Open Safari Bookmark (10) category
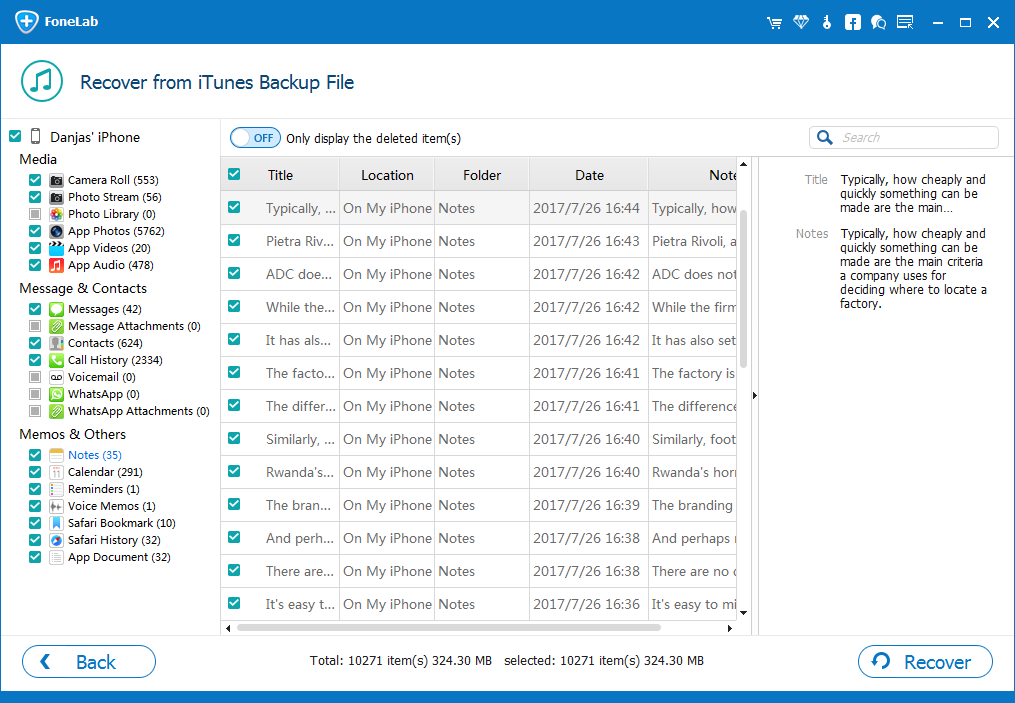1015x703 pixels. point(122,523)
